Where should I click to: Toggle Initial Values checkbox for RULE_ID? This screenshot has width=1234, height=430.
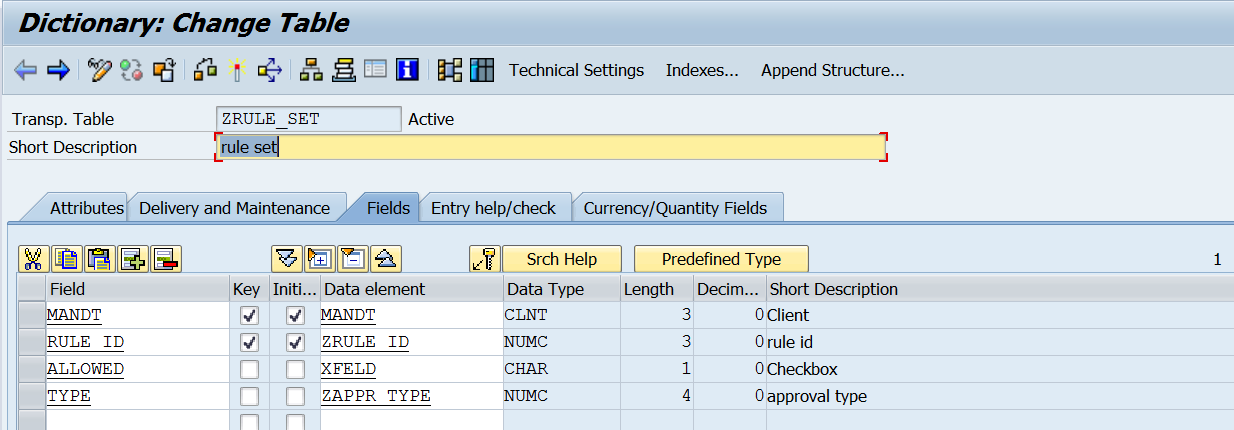(295, 343)
